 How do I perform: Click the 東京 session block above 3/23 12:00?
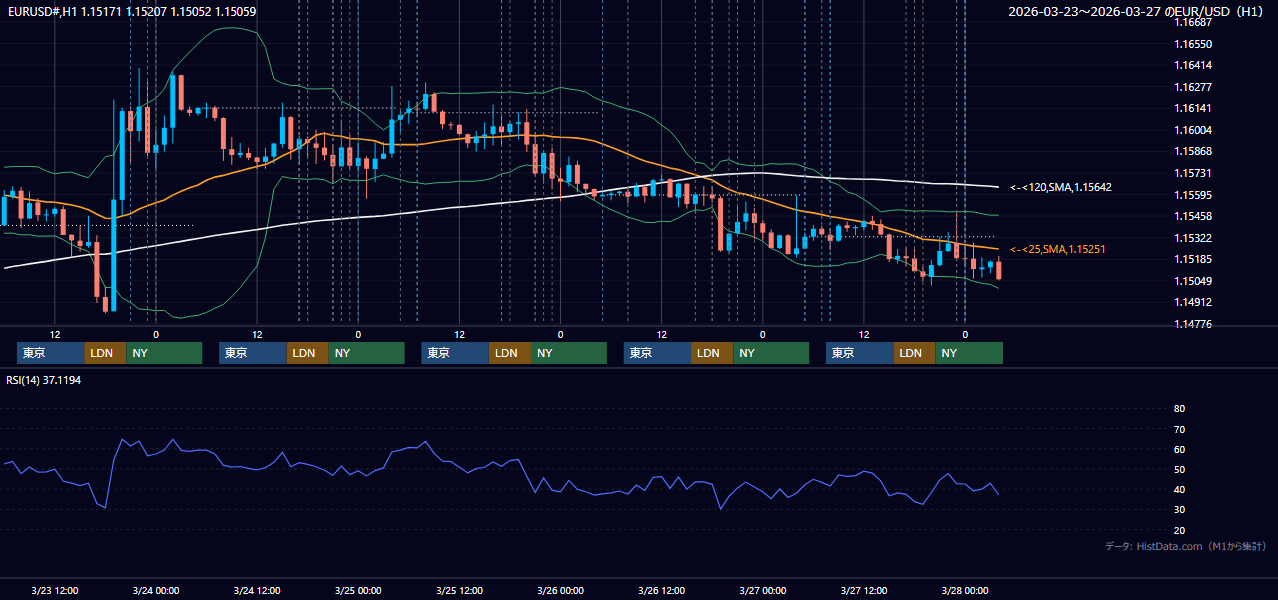[x=51, y=353]
